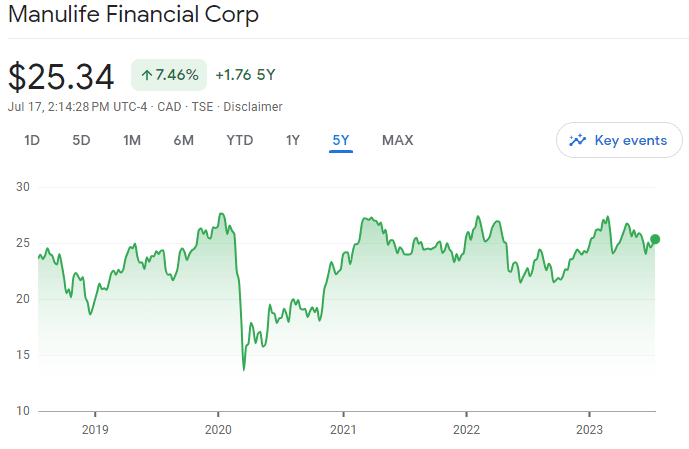This screenshot has height=449, width=689.
Task: Click the 2021 label on the time axis
Action: pyautogui.click(x=343, y=427)
